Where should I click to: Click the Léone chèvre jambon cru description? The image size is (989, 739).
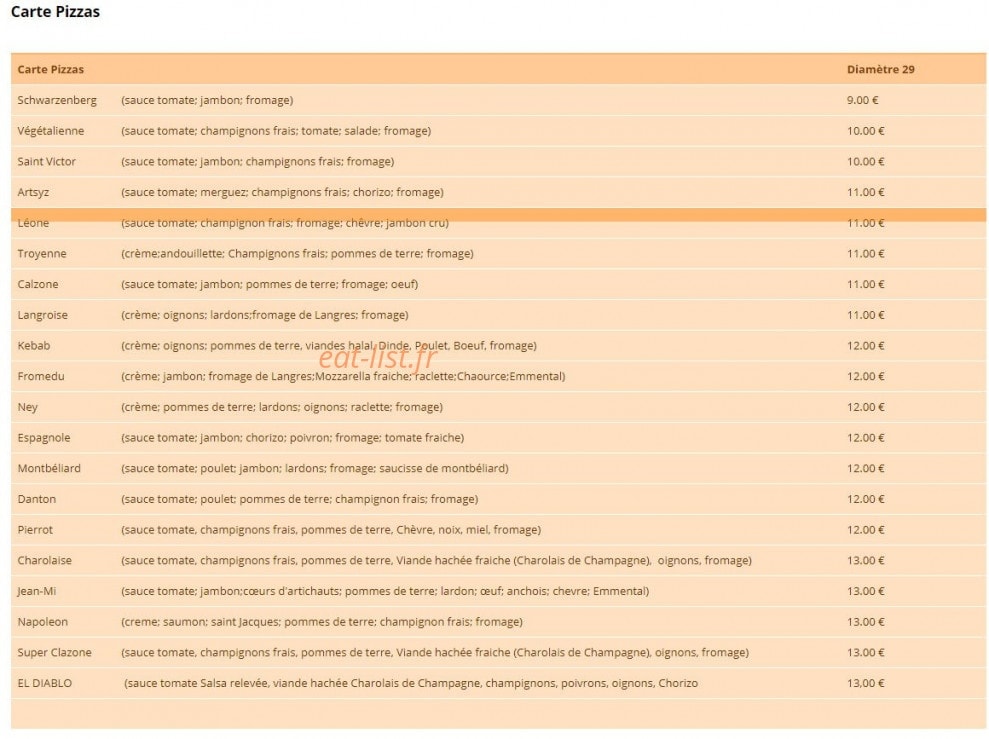(x=284, y=223)
